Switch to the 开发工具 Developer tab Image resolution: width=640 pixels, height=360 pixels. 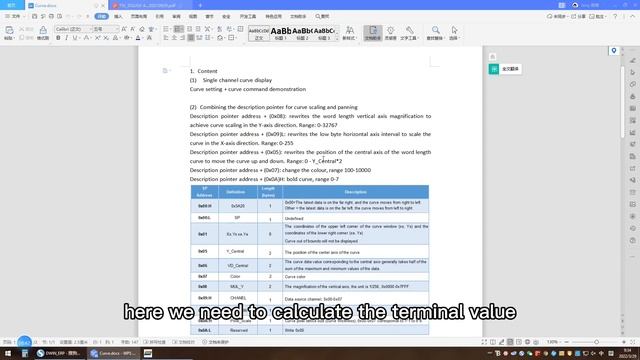tap(248, 16)
